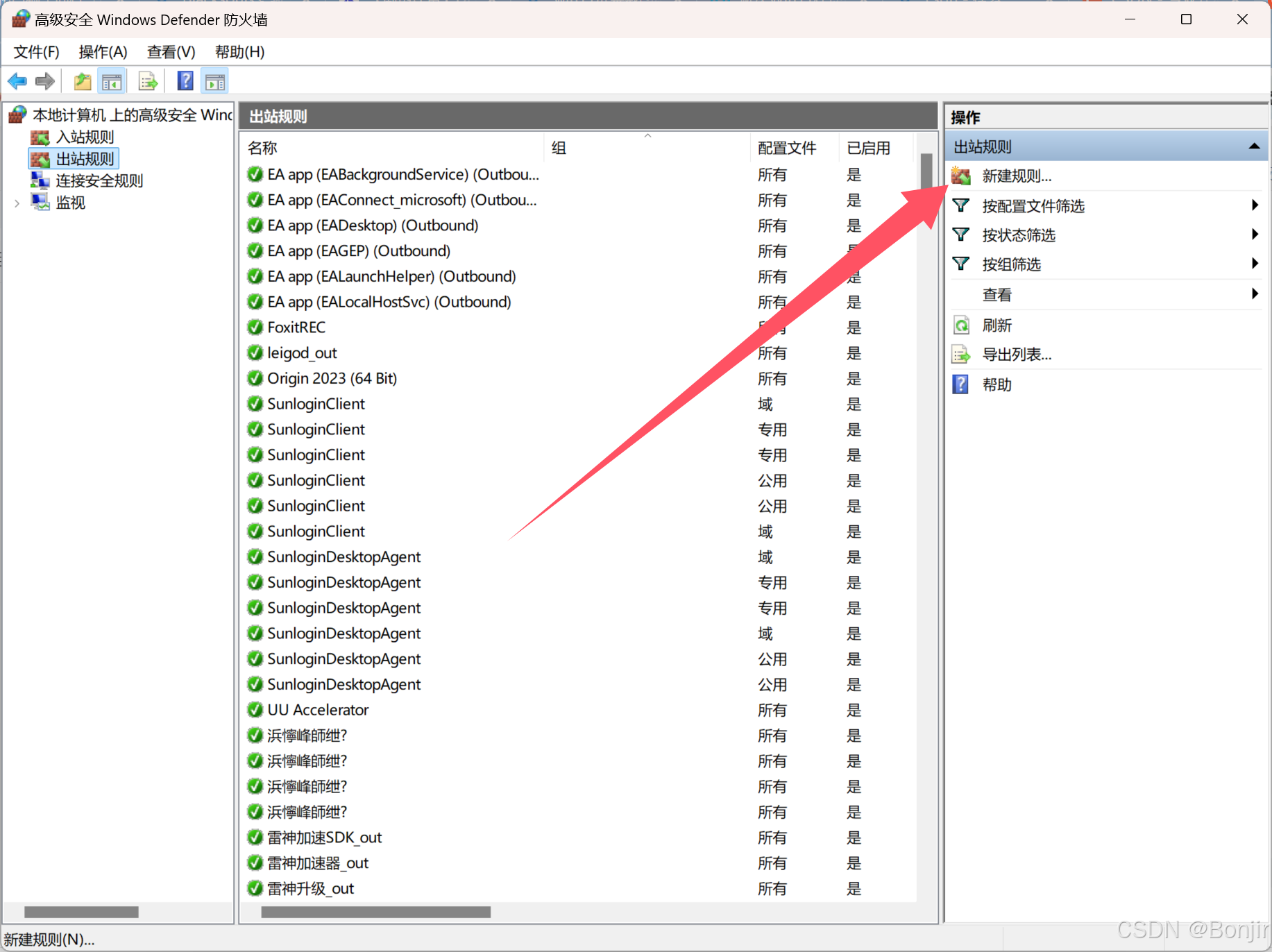This screenshot has width=1272, height=952.
Task: Click the inbound rules icon in tree
Action: click(40, 137)
